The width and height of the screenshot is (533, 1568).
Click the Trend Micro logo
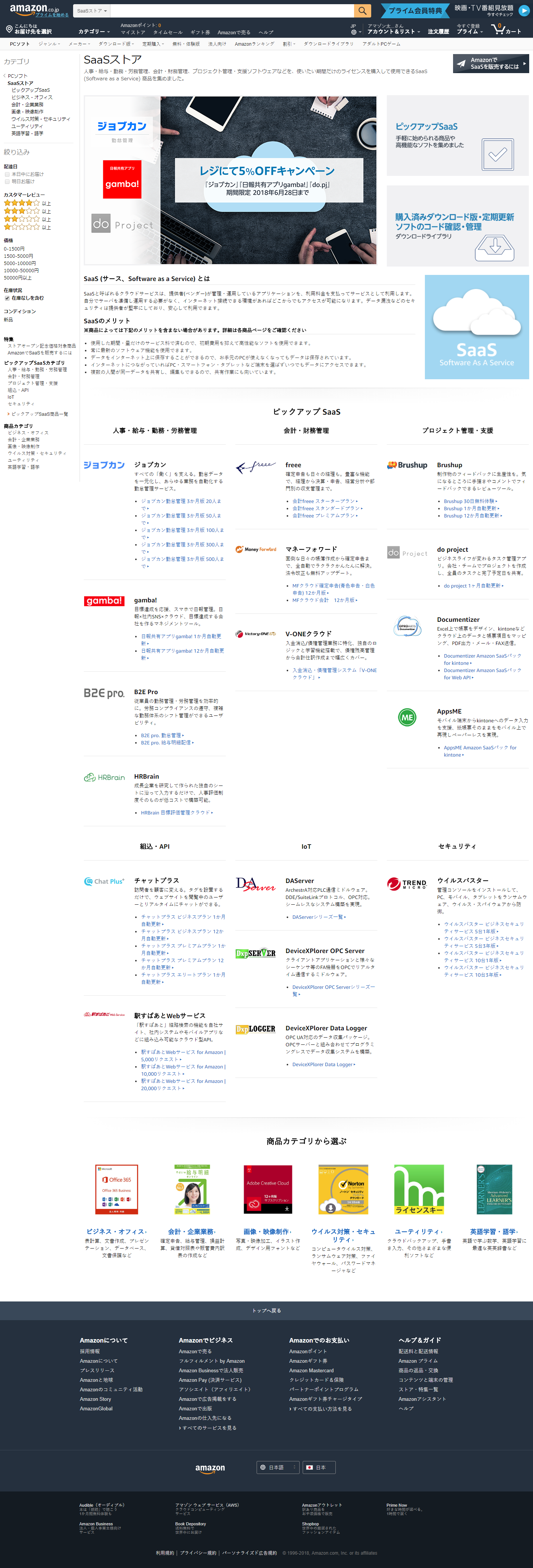[x=407, y=884]
